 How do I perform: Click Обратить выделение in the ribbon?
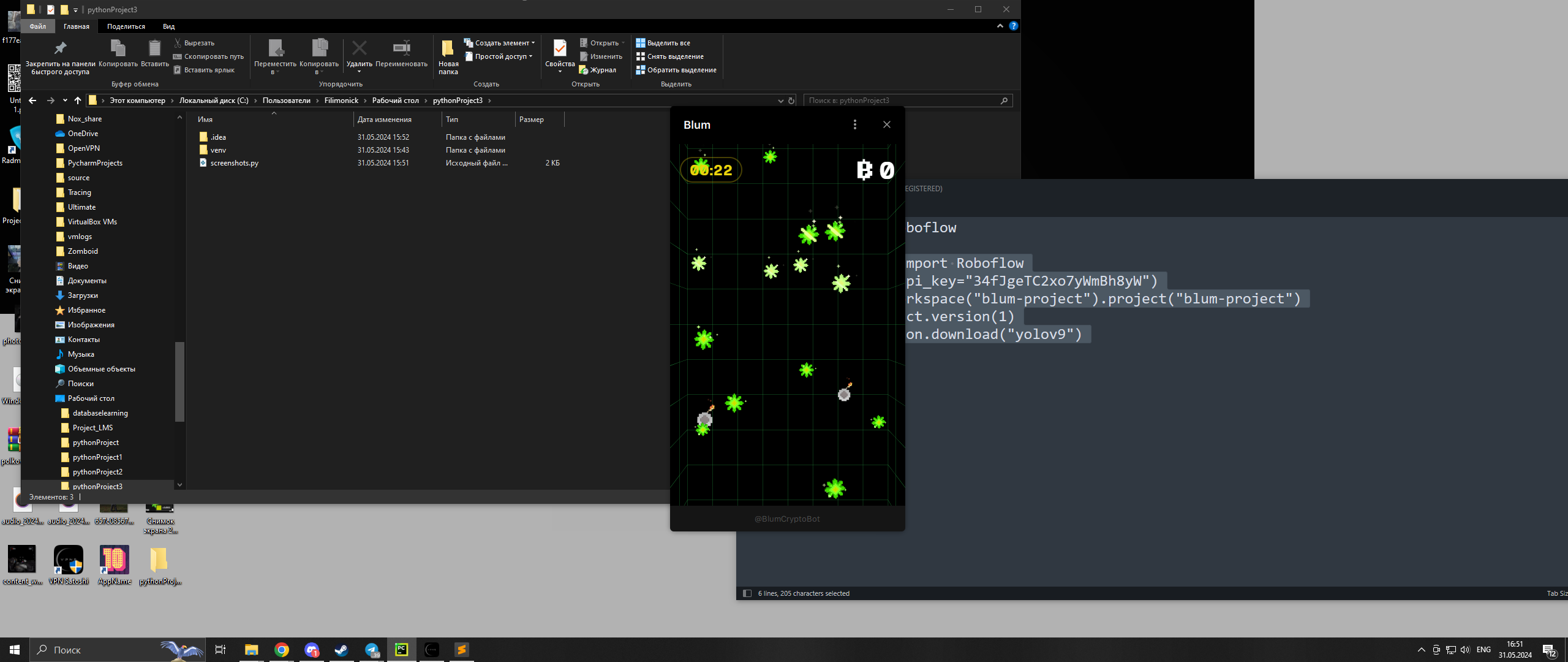click(x=676, y=70)
